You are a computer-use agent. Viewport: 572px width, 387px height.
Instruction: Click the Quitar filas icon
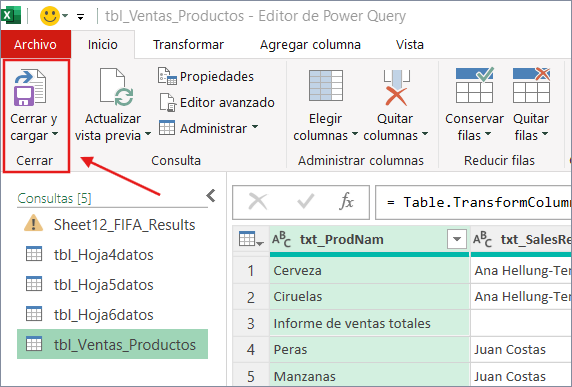531,85
